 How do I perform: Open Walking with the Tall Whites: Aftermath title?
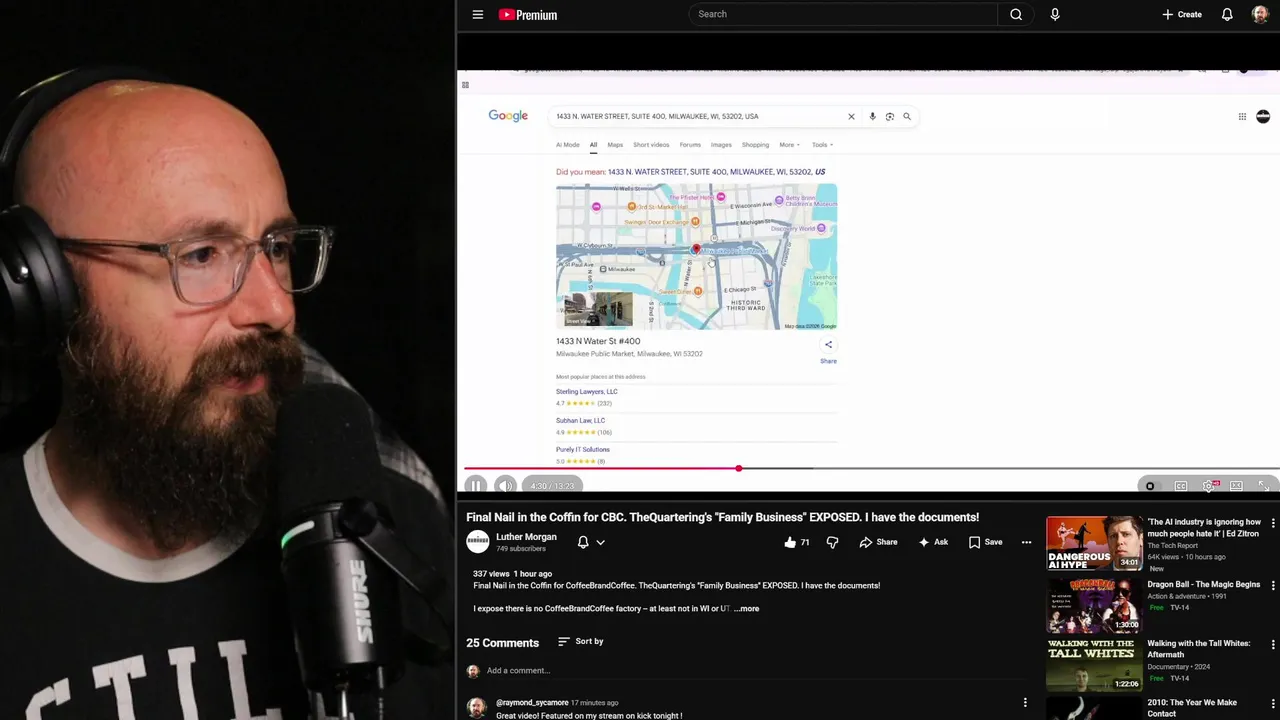tap(1198, 649)
